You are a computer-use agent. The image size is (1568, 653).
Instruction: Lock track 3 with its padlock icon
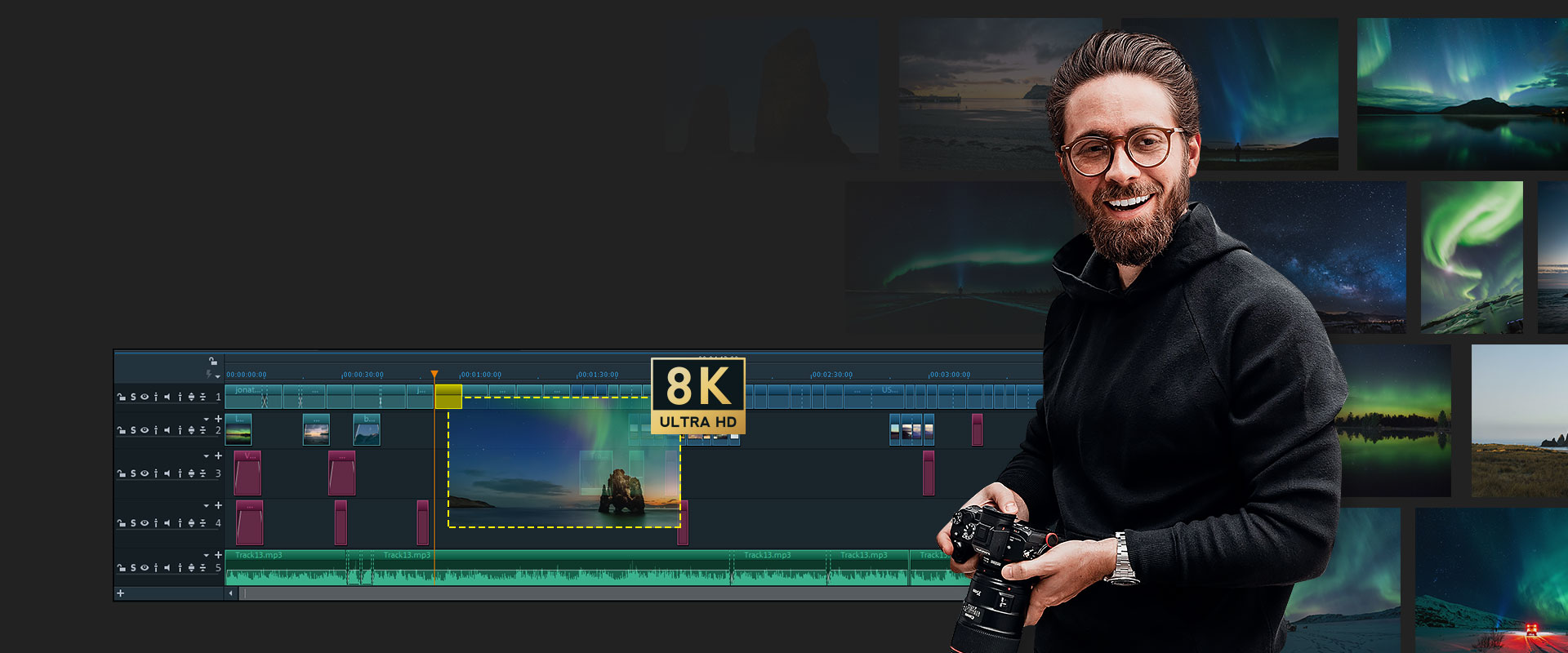click(121, 473)
